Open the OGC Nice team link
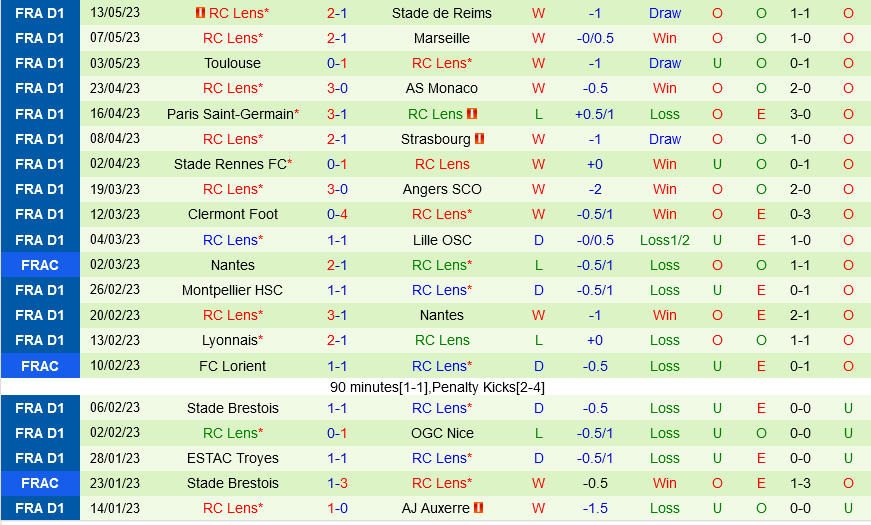Image resolution: width=871 pixels, height=525 pixels. 441,433
